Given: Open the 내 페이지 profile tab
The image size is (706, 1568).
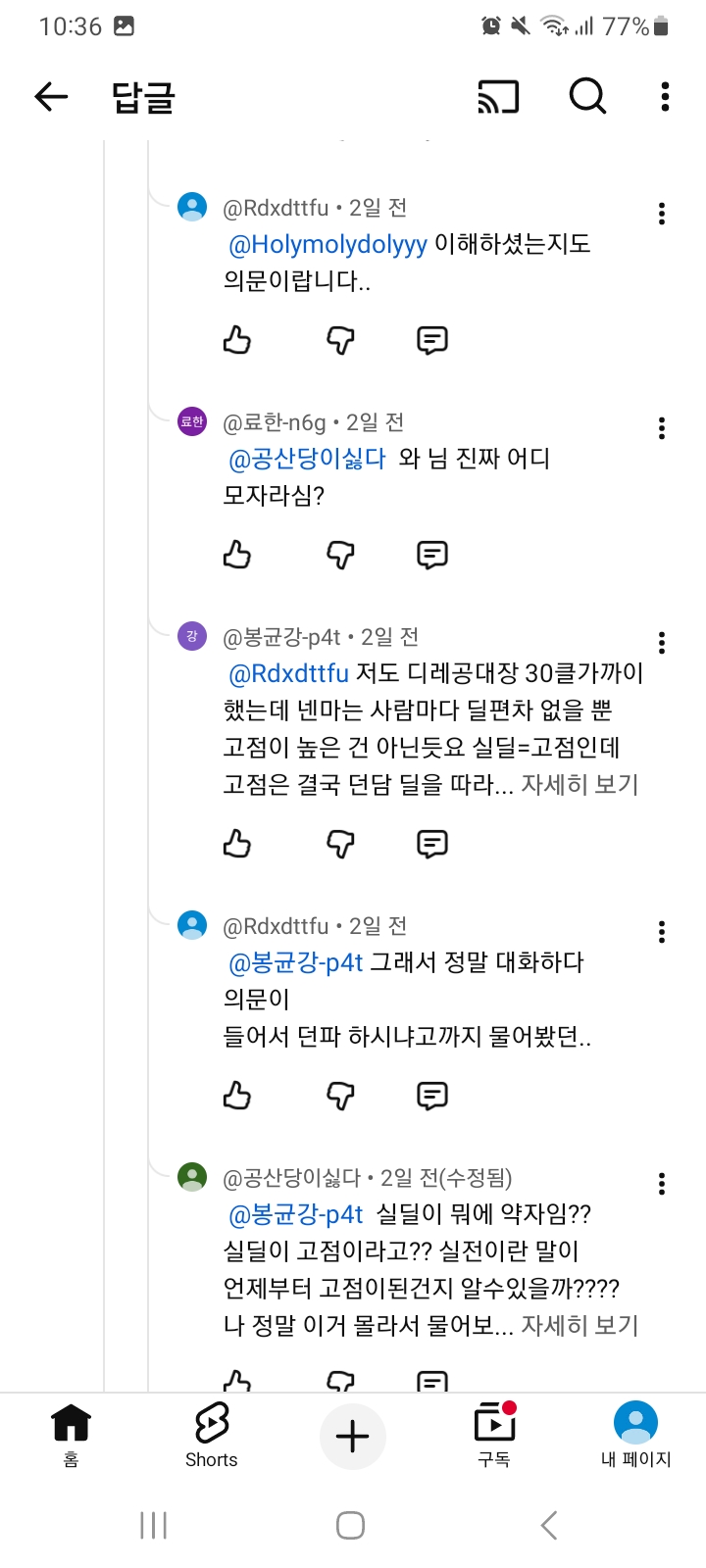Looking at the screenshot, I should coord(635,1435).
